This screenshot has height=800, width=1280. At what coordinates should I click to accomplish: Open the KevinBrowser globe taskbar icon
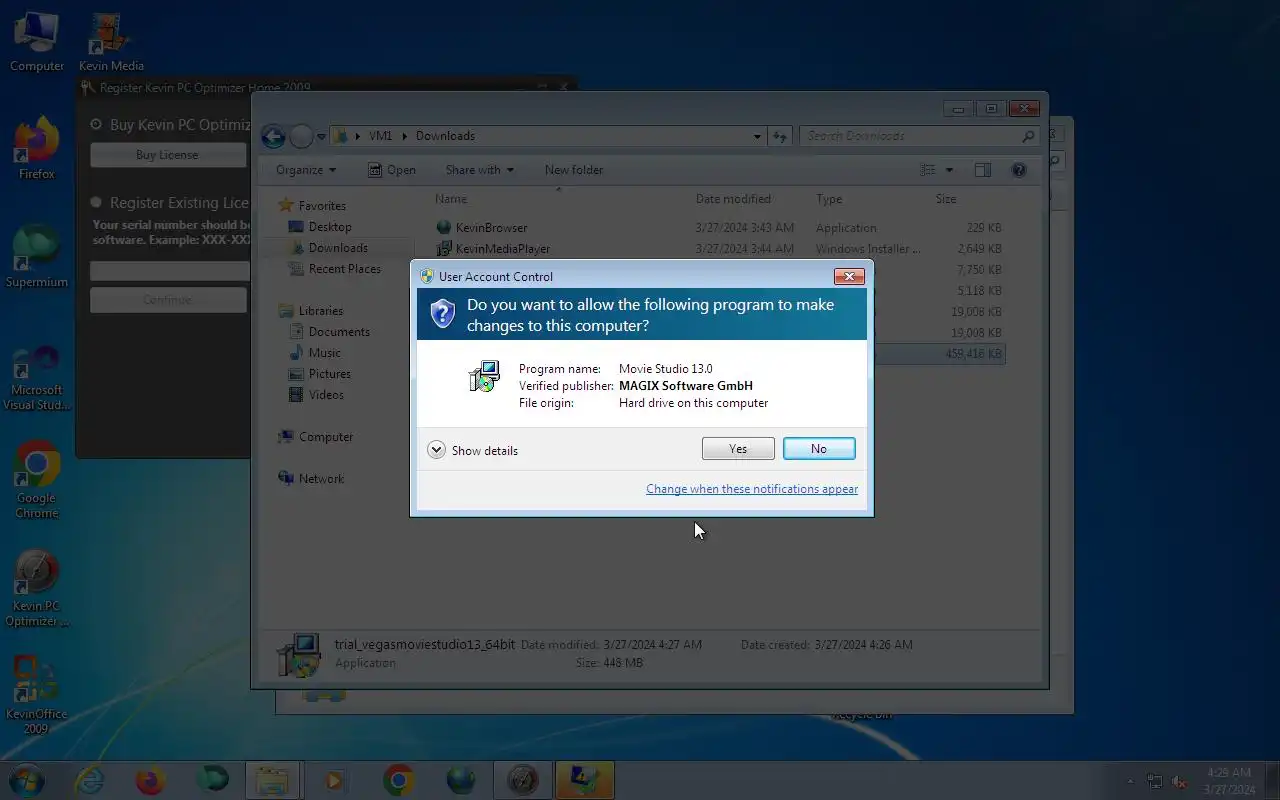point(460,780)
